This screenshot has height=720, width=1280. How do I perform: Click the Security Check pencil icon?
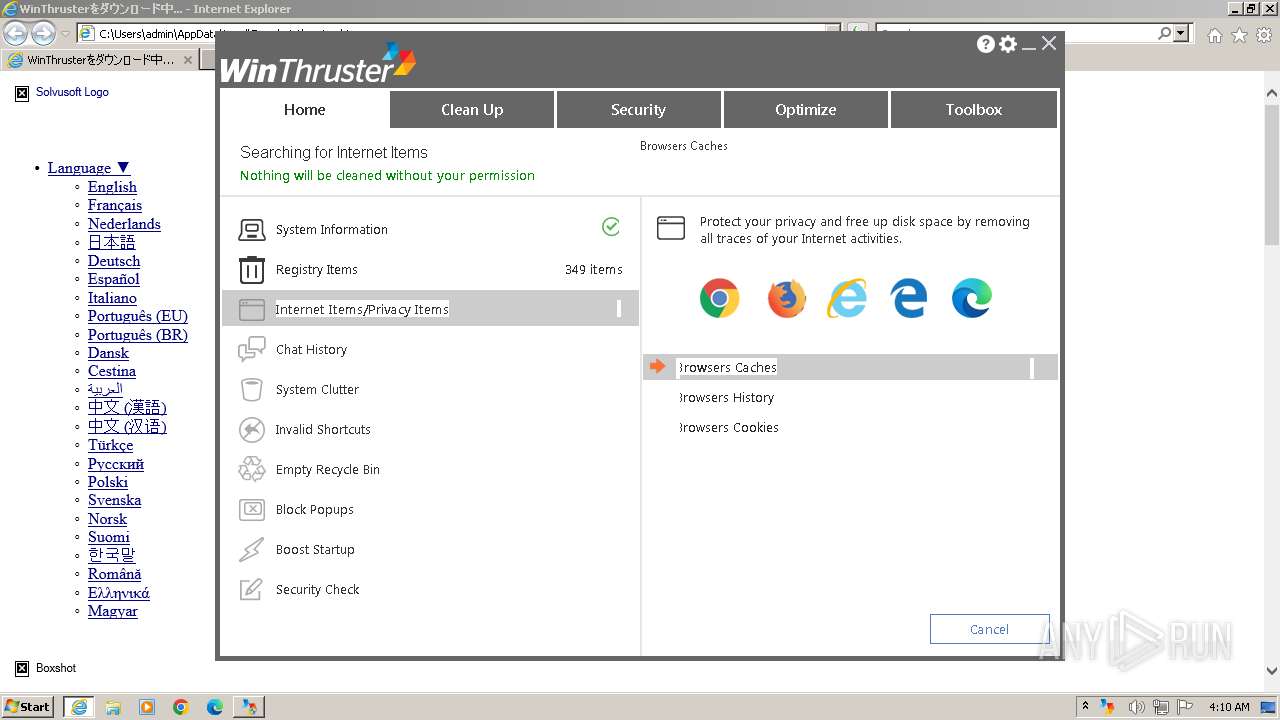click(252, 590)
